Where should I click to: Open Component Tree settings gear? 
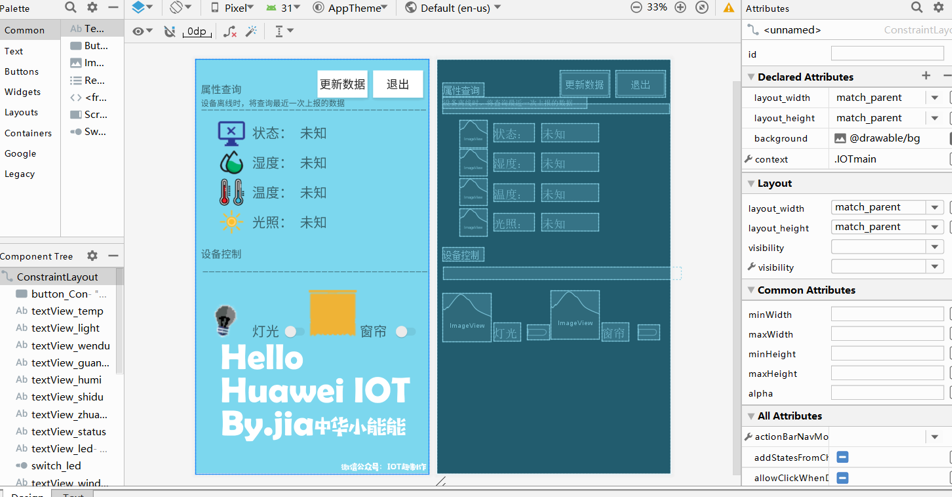(x=92, y=255)
